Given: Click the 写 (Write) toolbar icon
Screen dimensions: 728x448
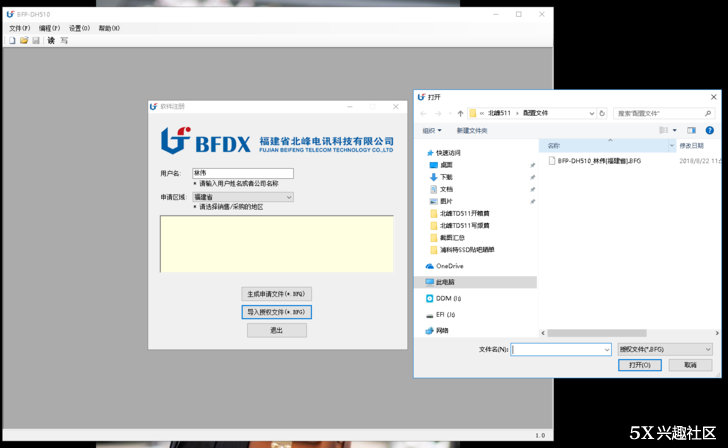Looking at the screenshot, I should coord(64,41).
